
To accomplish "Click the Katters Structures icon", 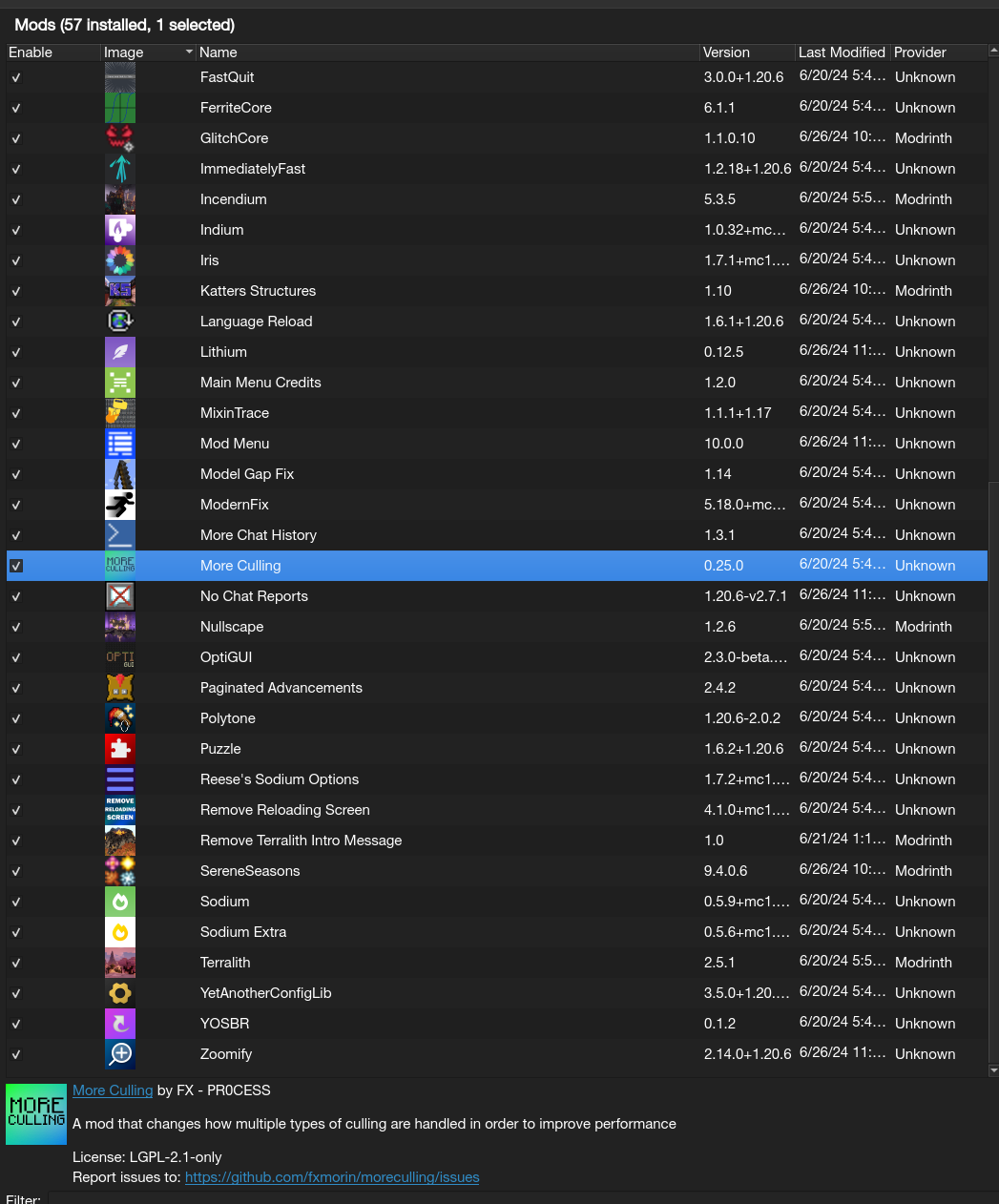I will (x=120, y=291).
